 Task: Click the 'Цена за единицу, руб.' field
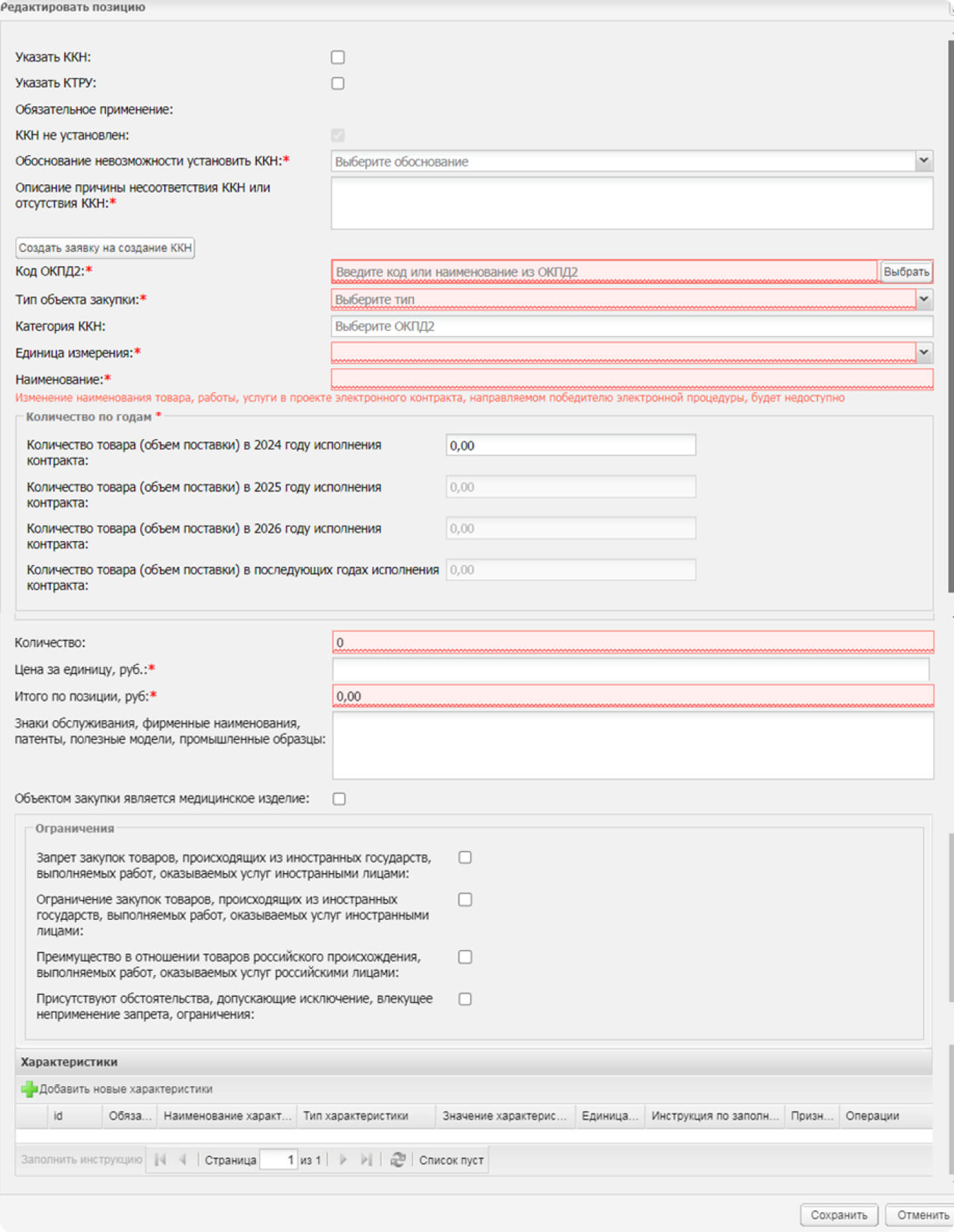click(631, 669)
